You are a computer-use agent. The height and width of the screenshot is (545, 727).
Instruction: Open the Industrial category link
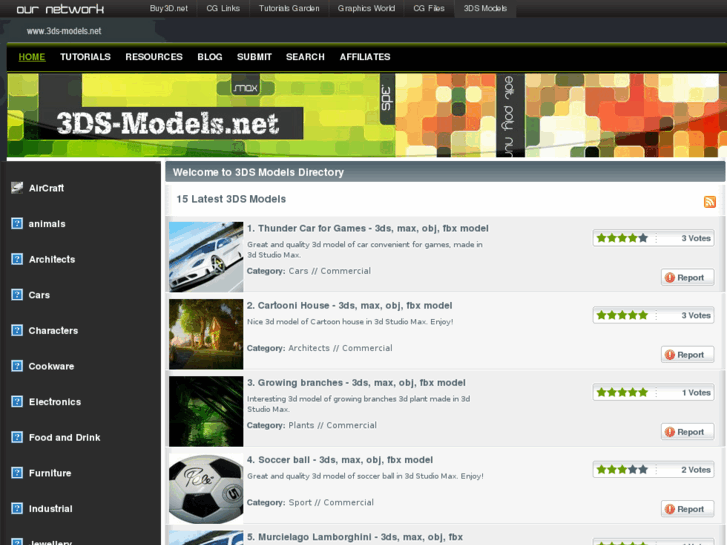pos(51,509)
